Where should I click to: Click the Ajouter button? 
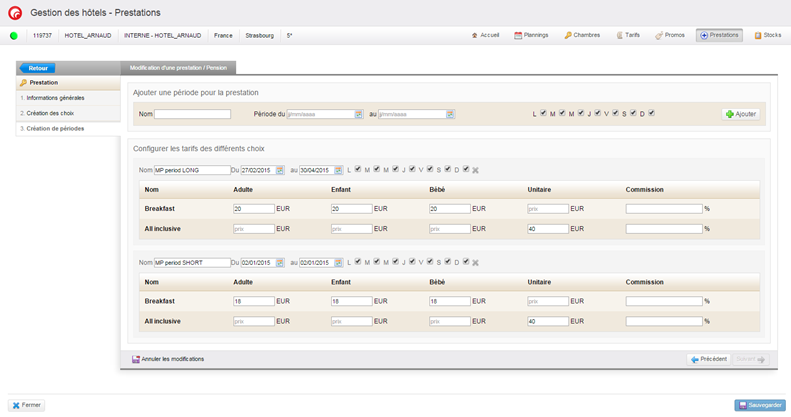click(741, 114)
